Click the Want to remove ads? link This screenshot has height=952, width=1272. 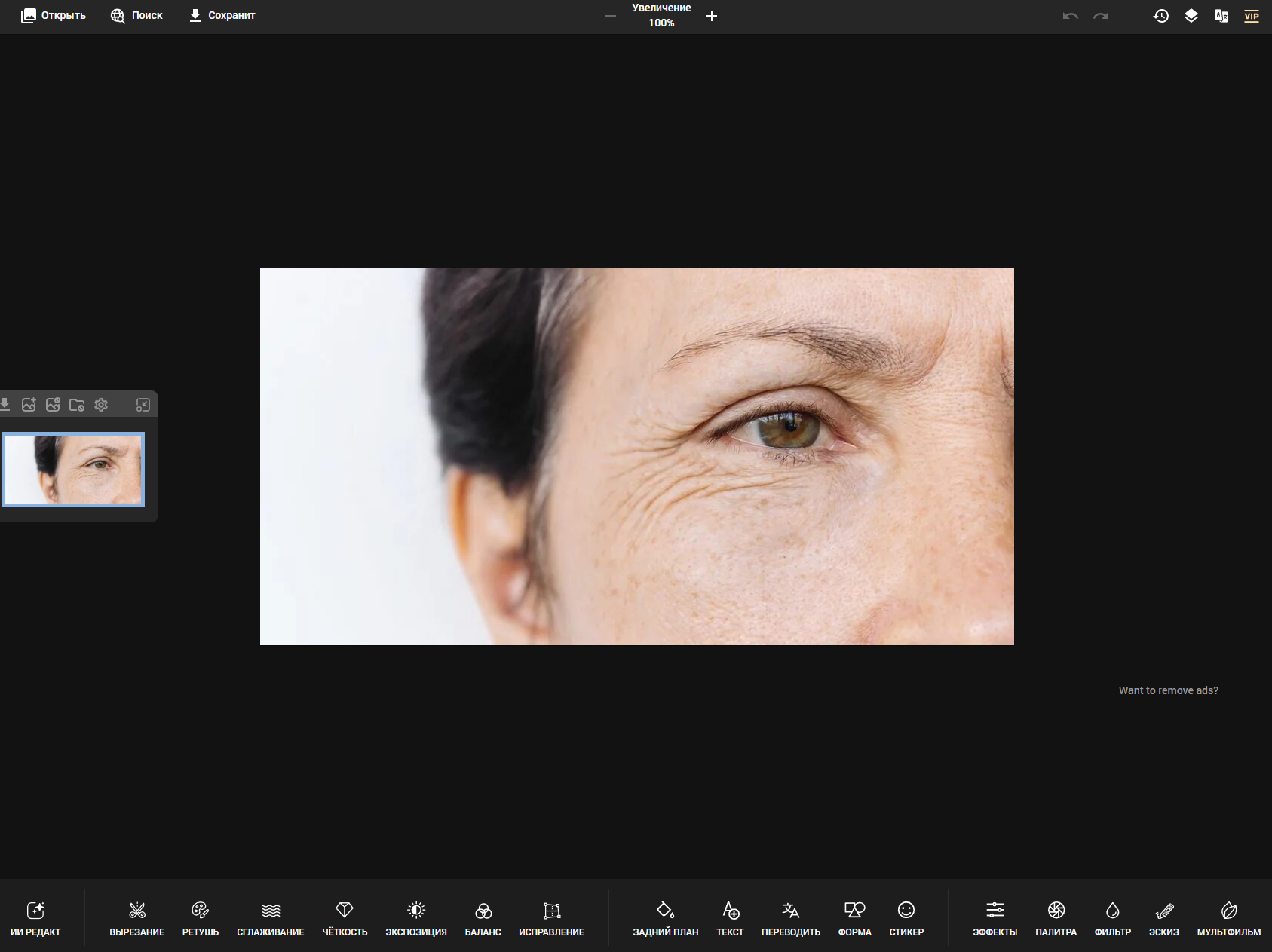(1168, 690)
